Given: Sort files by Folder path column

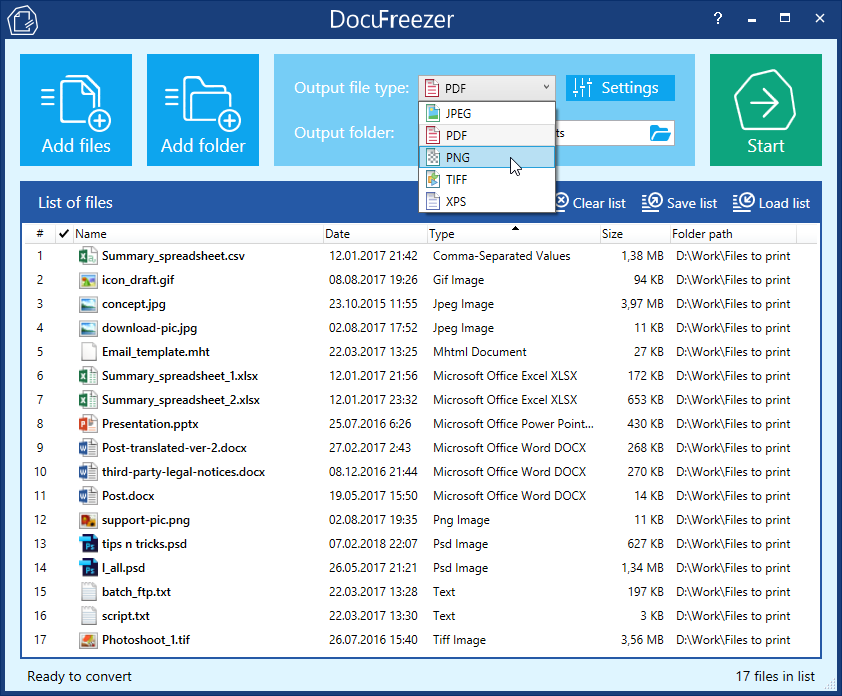Looking at the screenshot, I should pyautogui.click(x=733, y=234).
